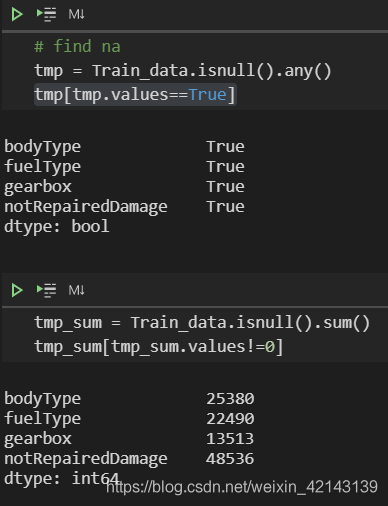Click the tmp_sum[tmp_sum.values!=0] line

[159, 347]
